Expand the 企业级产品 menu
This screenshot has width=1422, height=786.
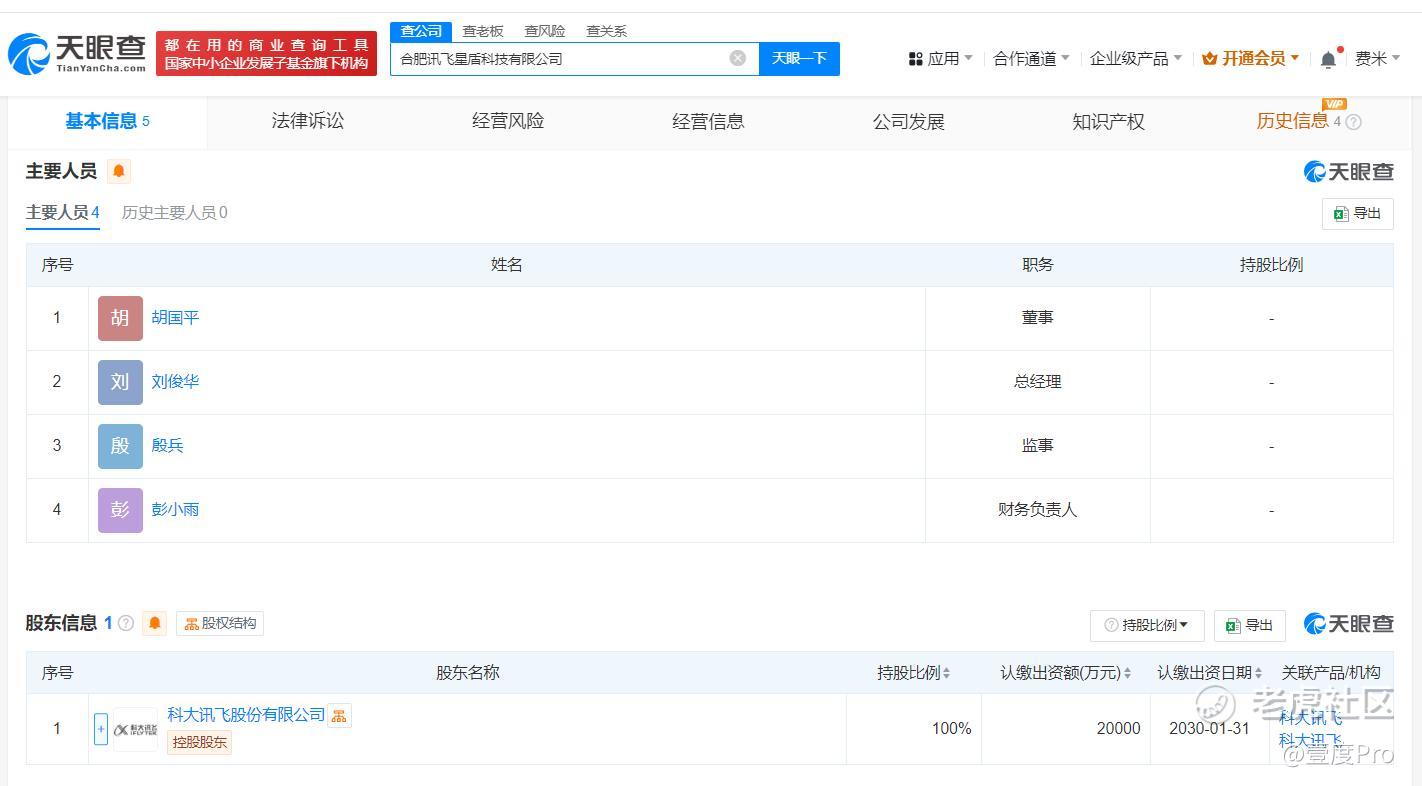click(x=1135, y=59)
